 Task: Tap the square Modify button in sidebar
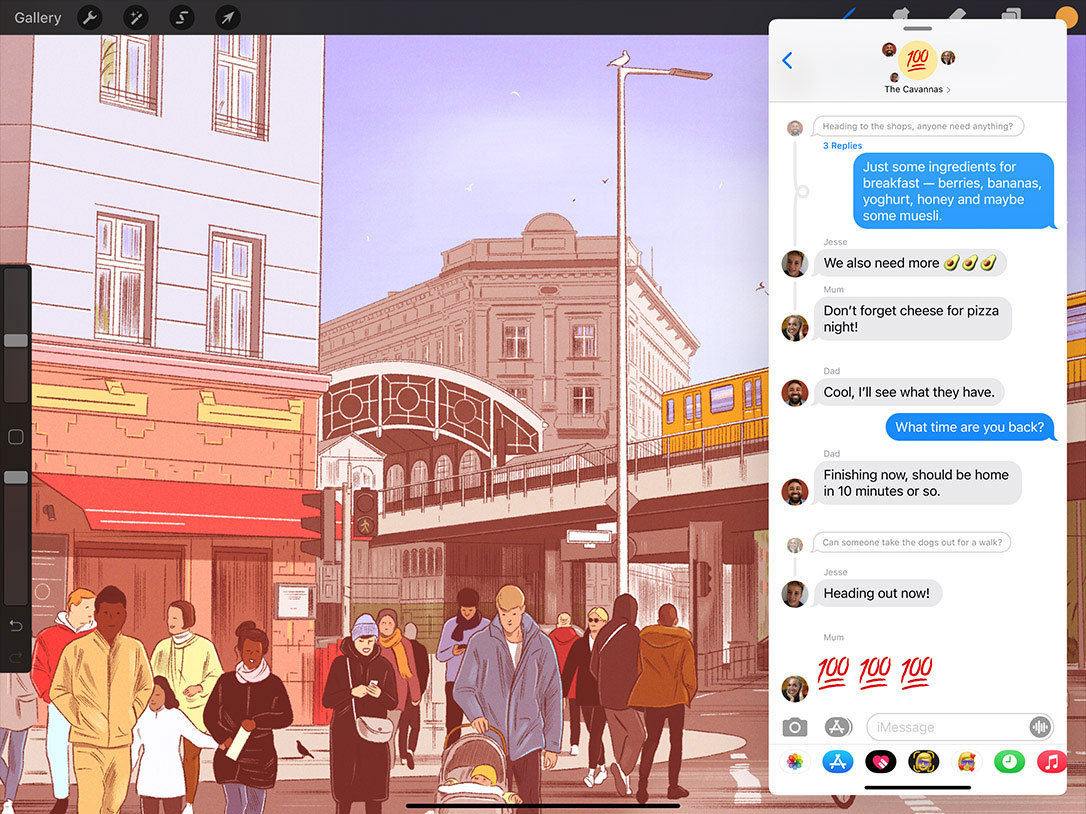click(x=15, y=436)
